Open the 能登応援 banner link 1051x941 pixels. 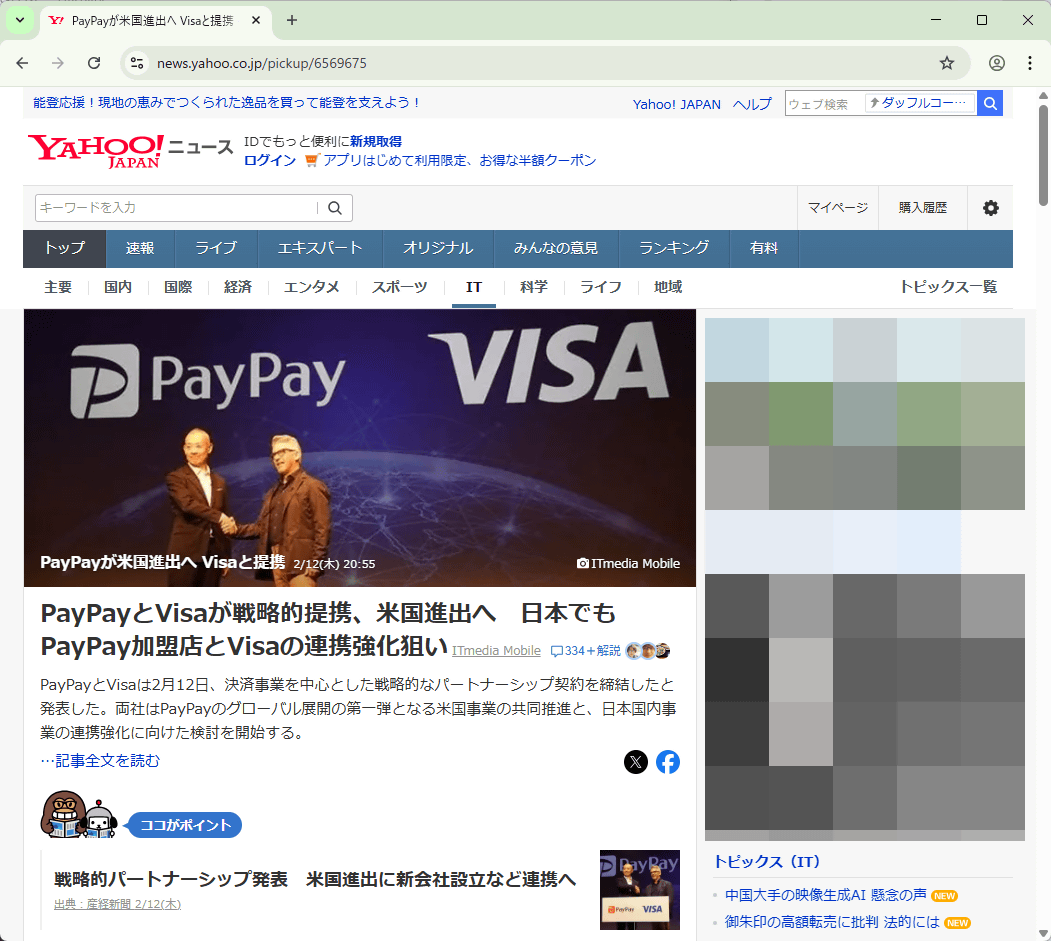click(227, 103)
